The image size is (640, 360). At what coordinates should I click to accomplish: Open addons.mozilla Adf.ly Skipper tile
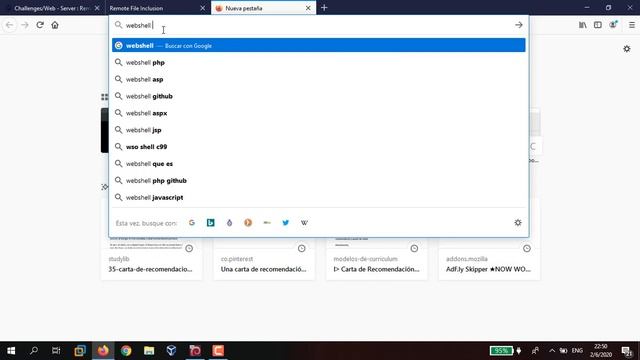(489, 259)
